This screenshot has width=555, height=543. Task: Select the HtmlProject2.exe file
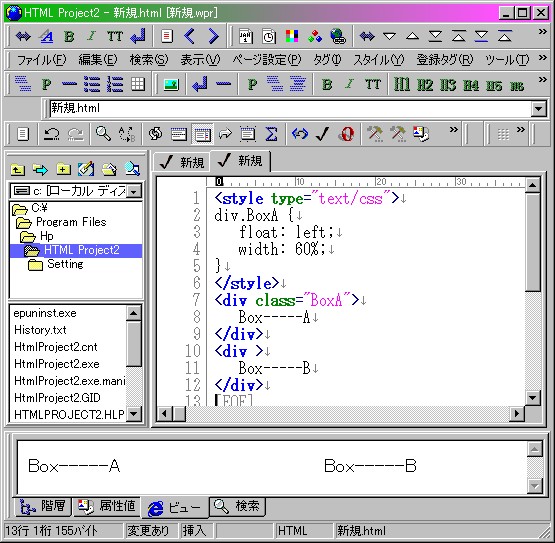57,364
